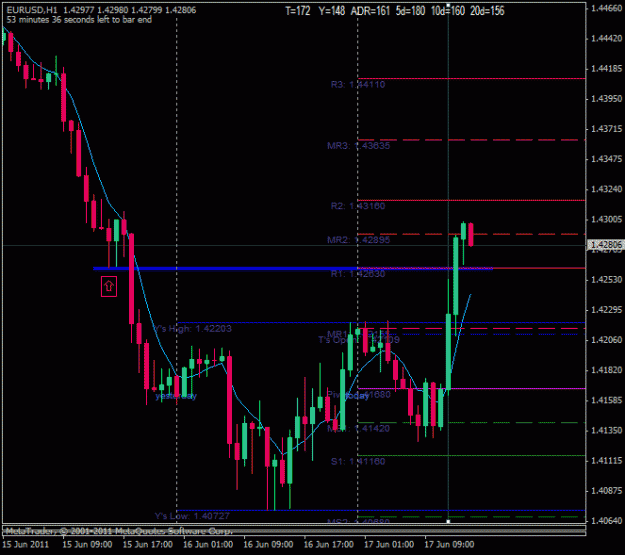Click the 1.41350 price scale value
The height and width of the screenshot is (555, 625).
point(606,430)
